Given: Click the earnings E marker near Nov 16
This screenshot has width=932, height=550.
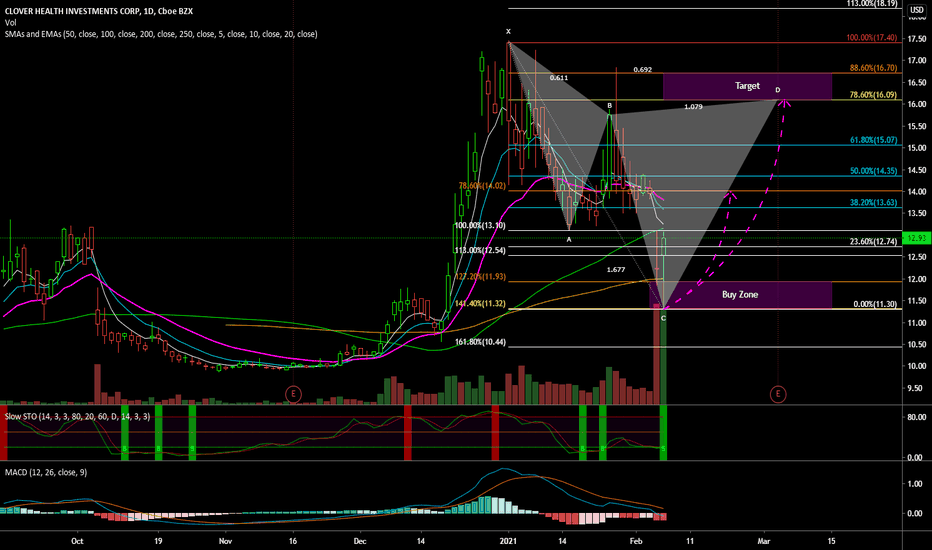Looking at the screenshot, I should click(293, 394).
